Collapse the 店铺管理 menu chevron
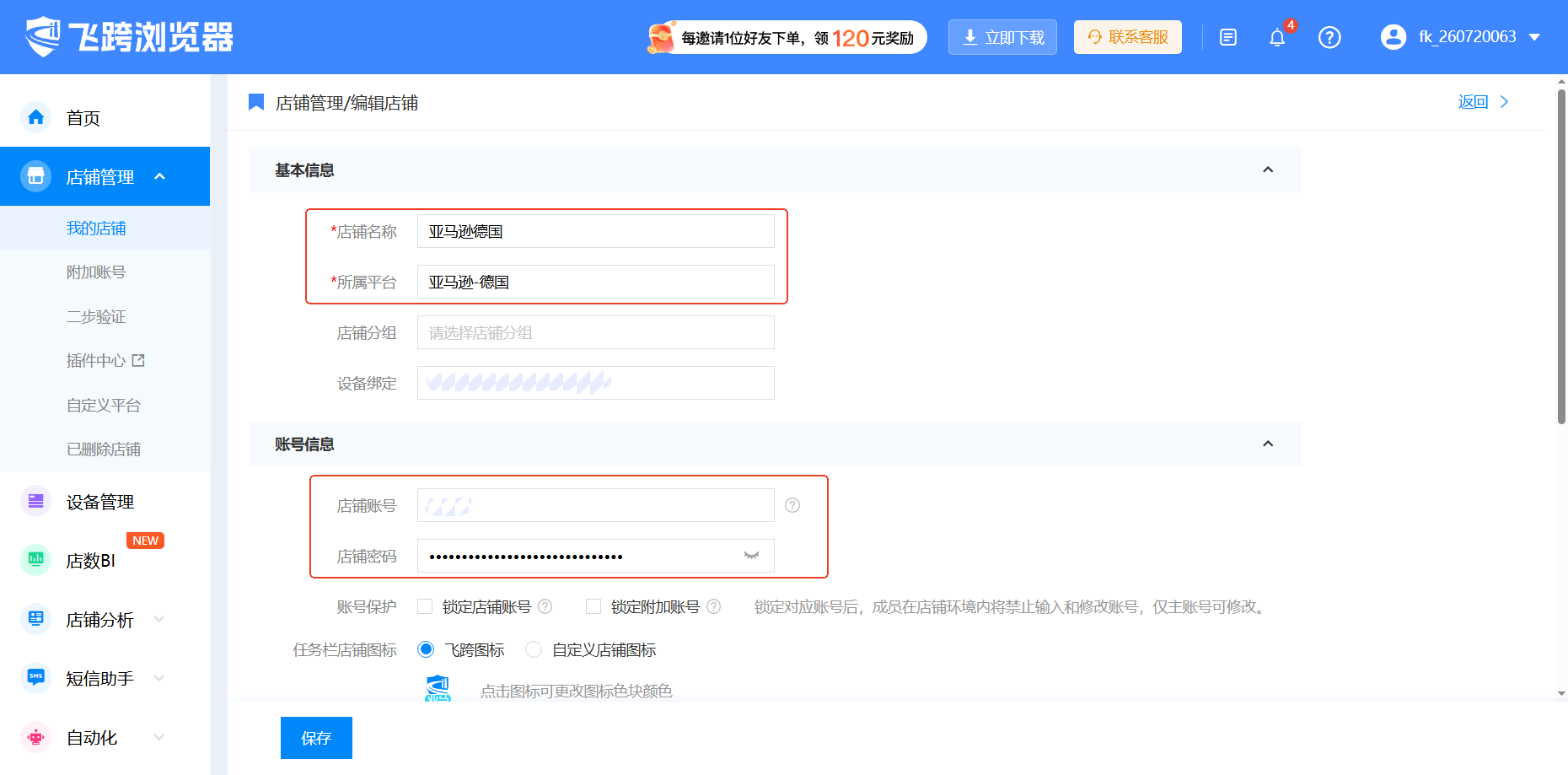This screenshot has width=1568, height=775. 159,176
